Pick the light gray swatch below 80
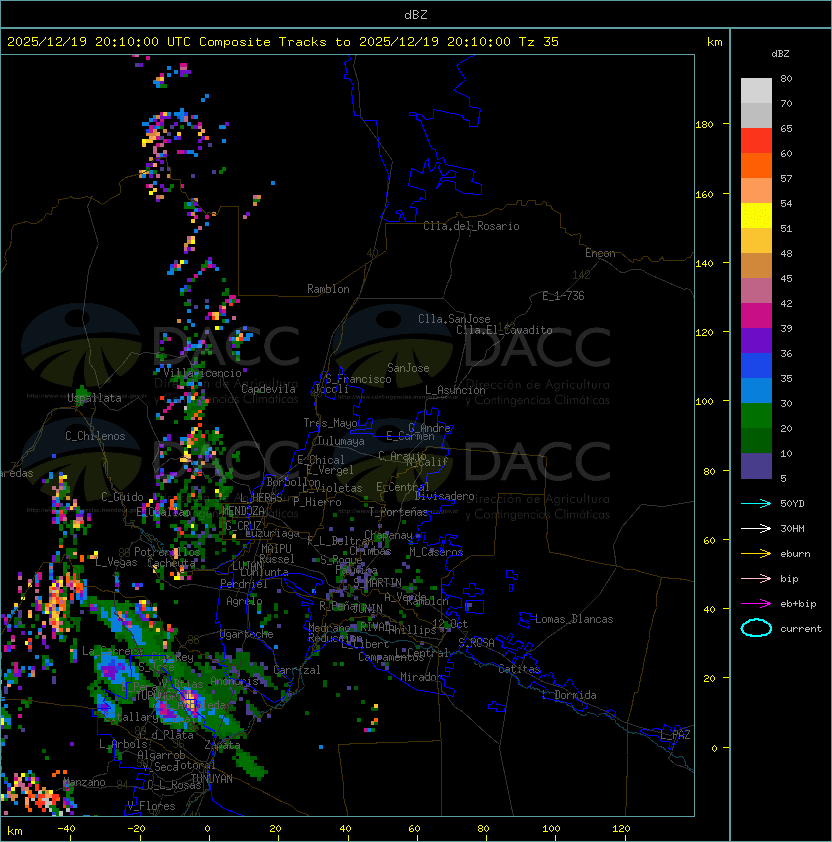 [756, 91]
